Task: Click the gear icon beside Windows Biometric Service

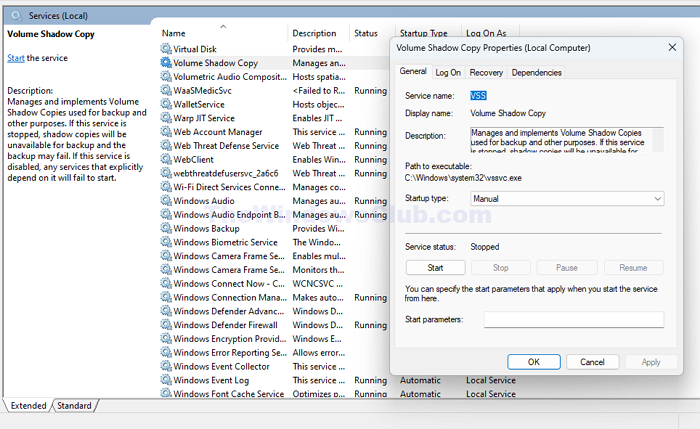Action: coord(166,242)
